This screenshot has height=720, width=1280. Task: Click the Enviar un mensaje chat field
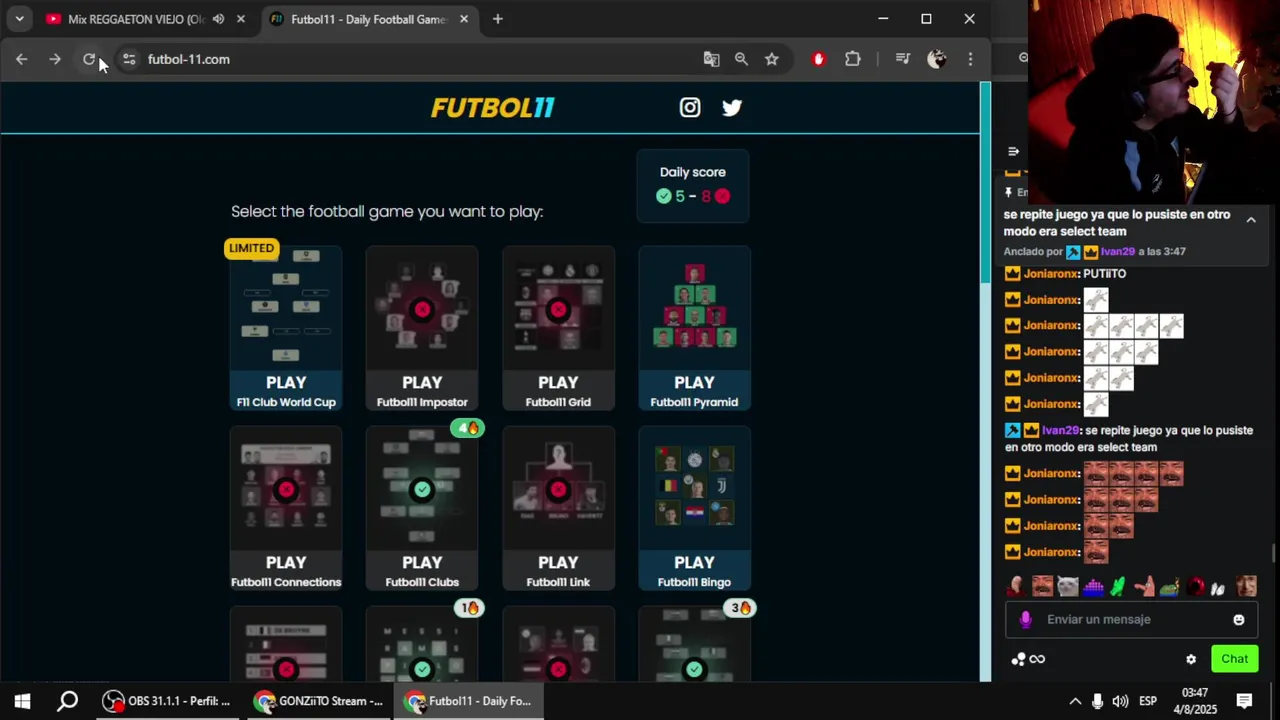pyautogui.click(x=1130, y=619)
